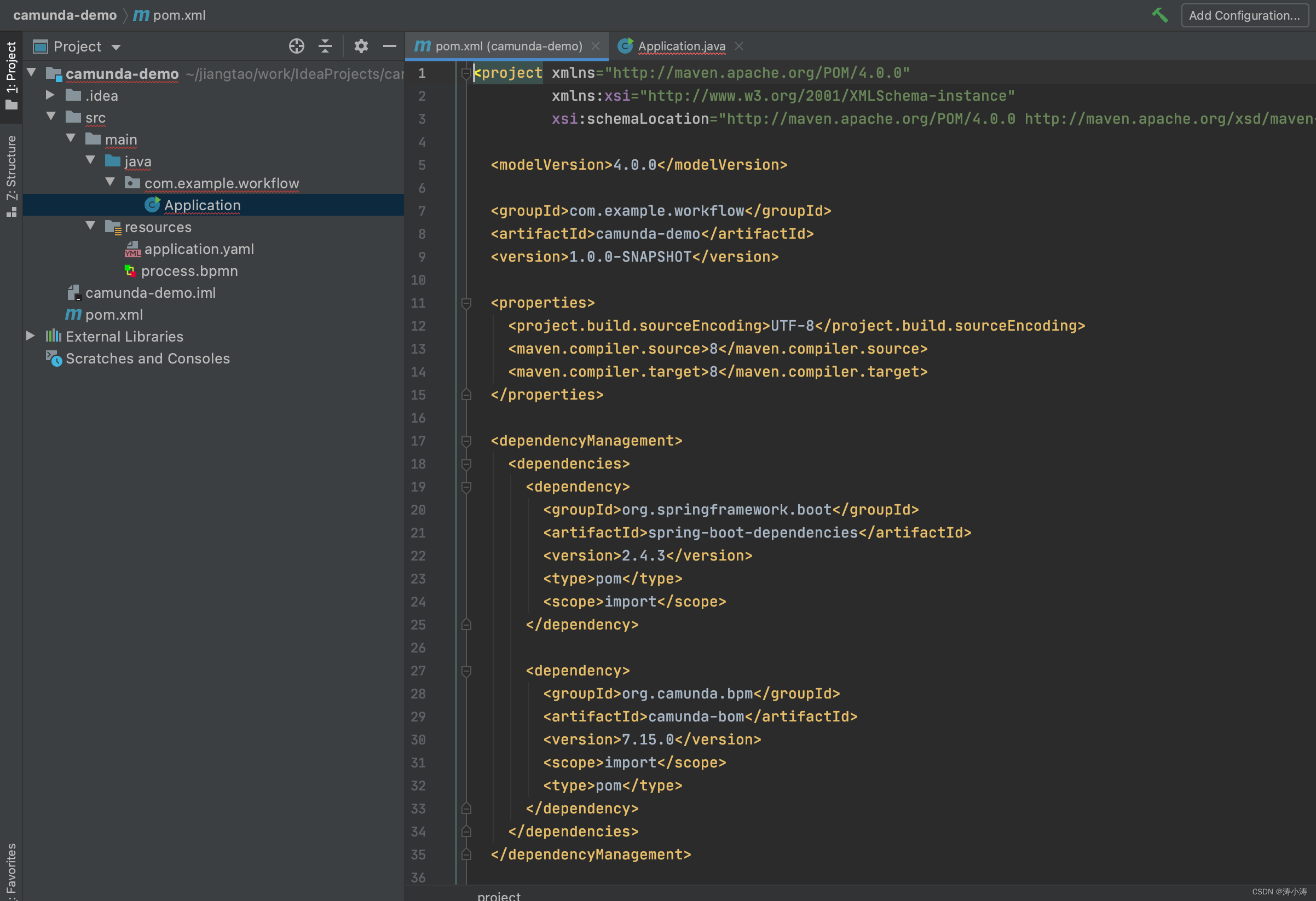Fold the camunda dependency at line 27
Image resolution: width=1316 pixels, height=901 pixels.
tap(466, 671)
